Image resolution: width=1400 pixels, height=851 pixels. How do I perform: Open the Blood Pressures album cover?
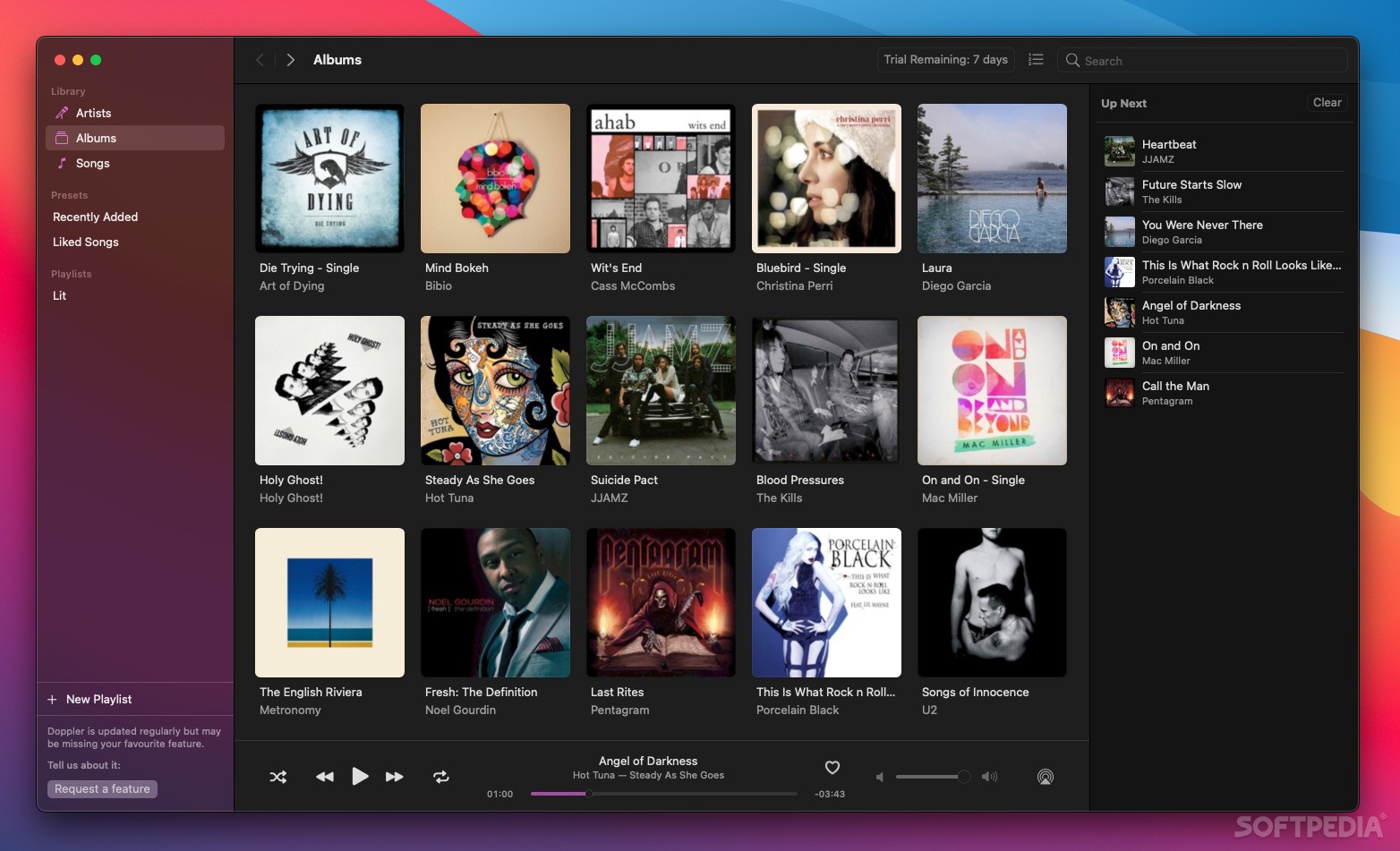826,390
